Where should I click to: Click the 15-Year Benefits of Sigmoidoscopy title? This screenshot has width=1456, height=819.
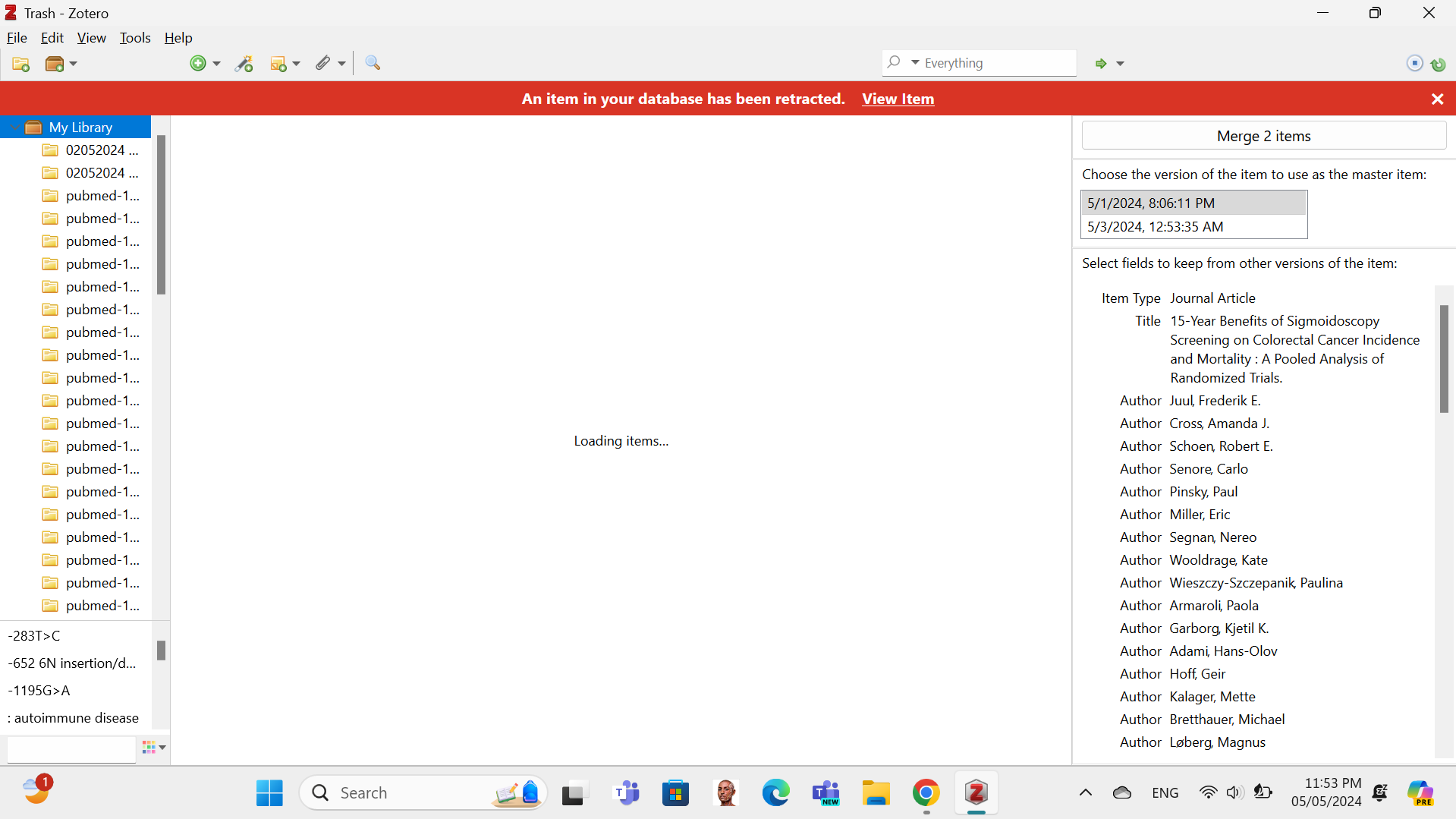pyautogui.click(x=1294, y=349)
